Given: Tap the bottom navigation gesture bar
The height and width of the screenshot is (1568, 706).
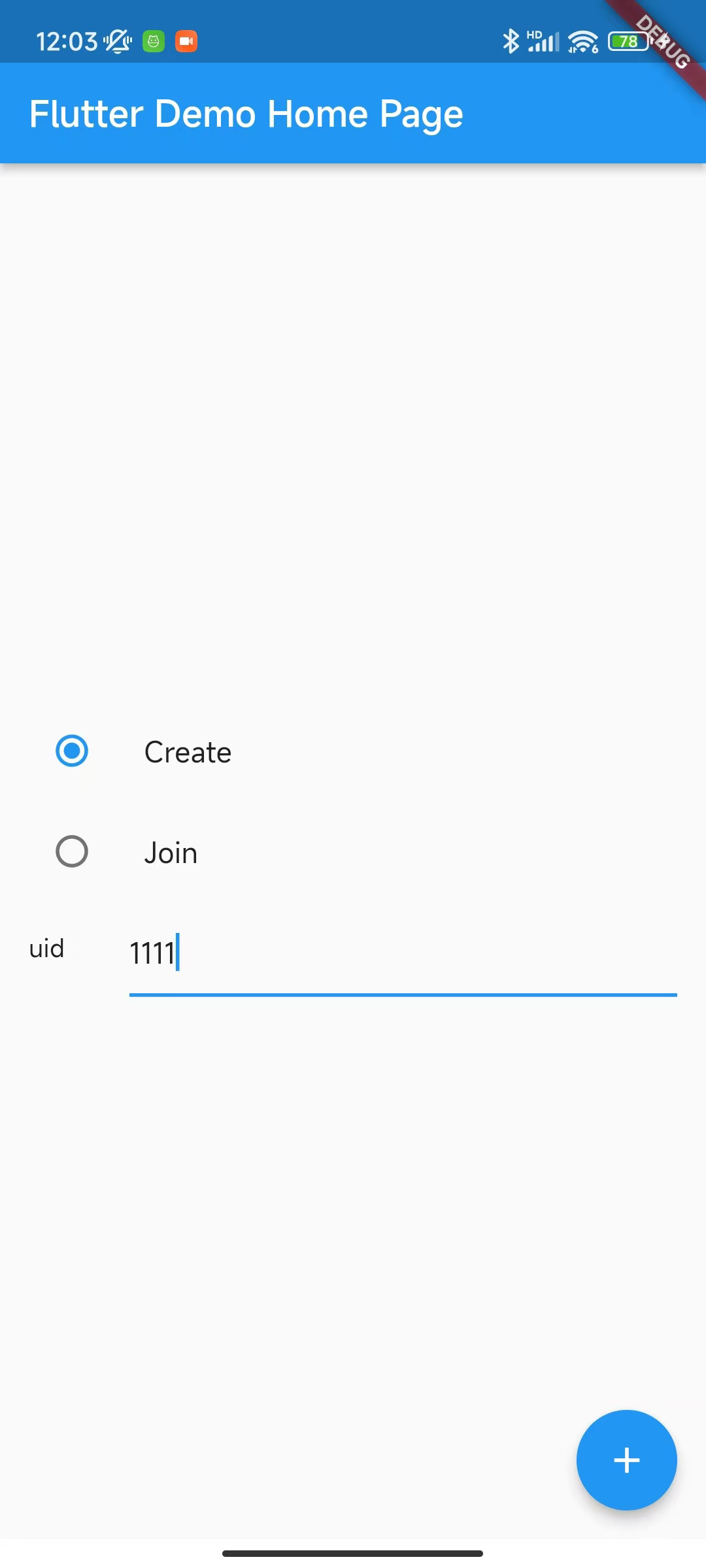Looking at the screenshot, I should tap(353, 1553).
